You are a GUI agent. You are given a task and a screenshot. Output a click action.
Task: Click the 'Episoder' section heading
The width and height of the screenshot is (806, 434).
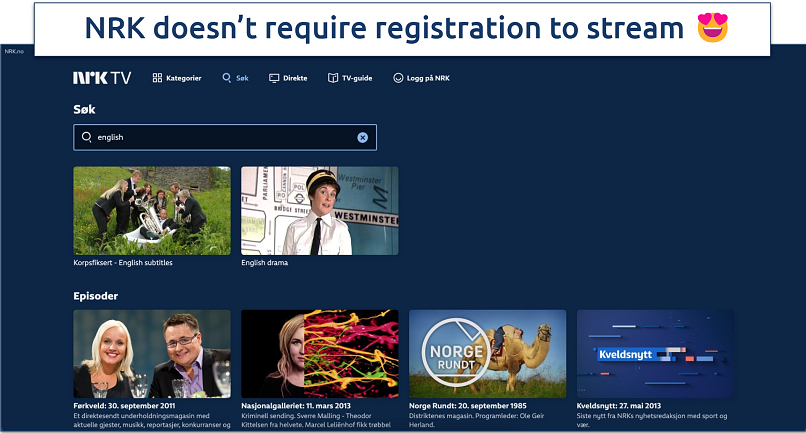96,296
